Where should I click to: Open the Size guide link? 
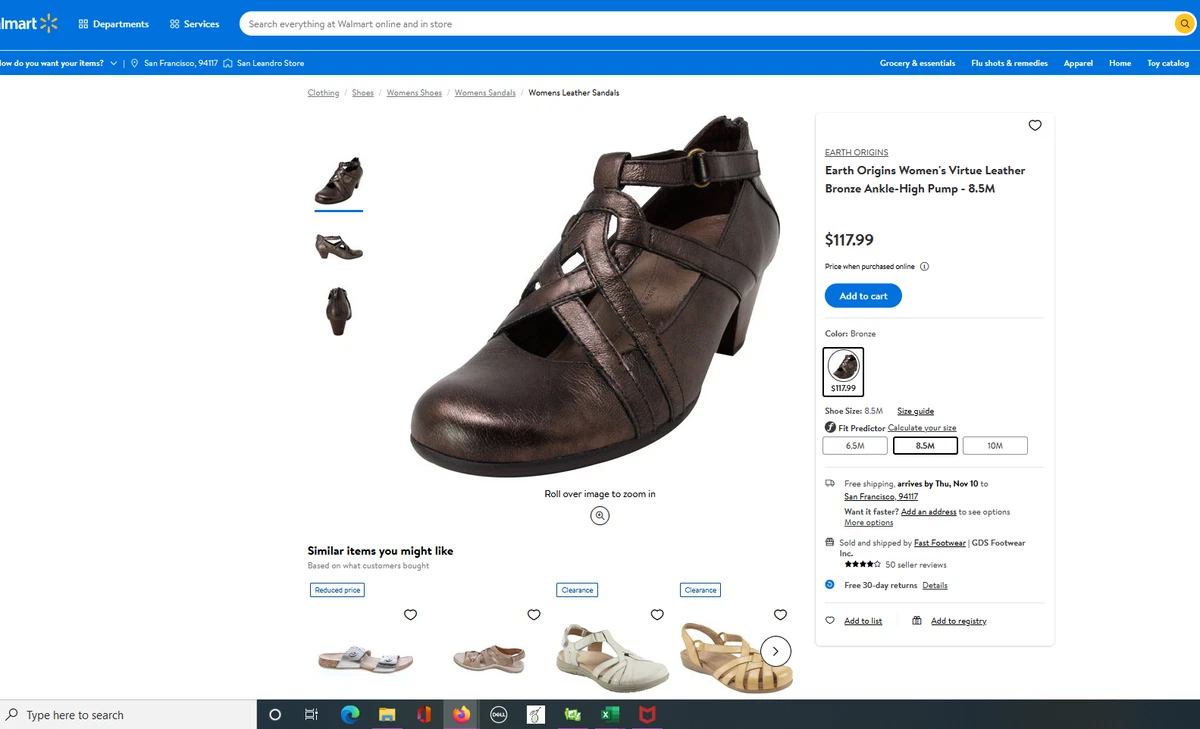[915, 411]
